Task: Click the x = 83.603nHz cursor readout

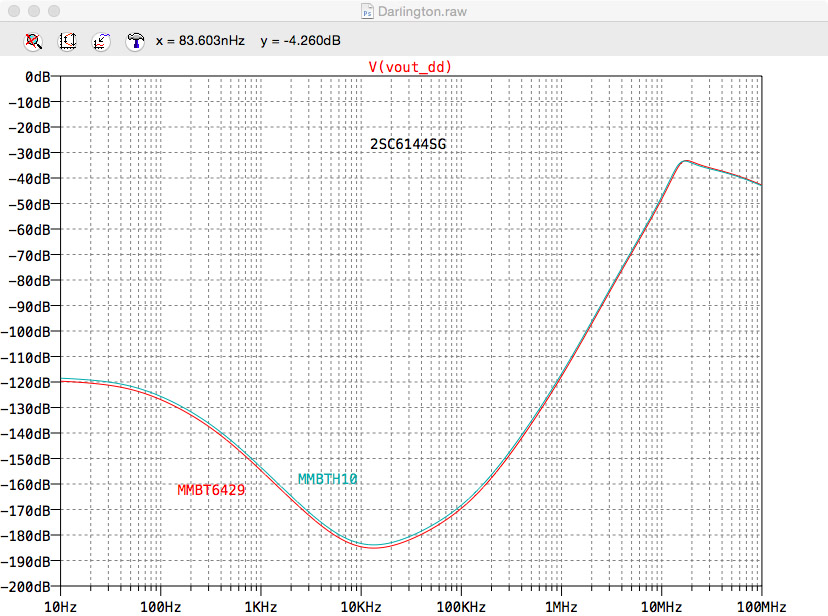Action: (x=200, y=41)
